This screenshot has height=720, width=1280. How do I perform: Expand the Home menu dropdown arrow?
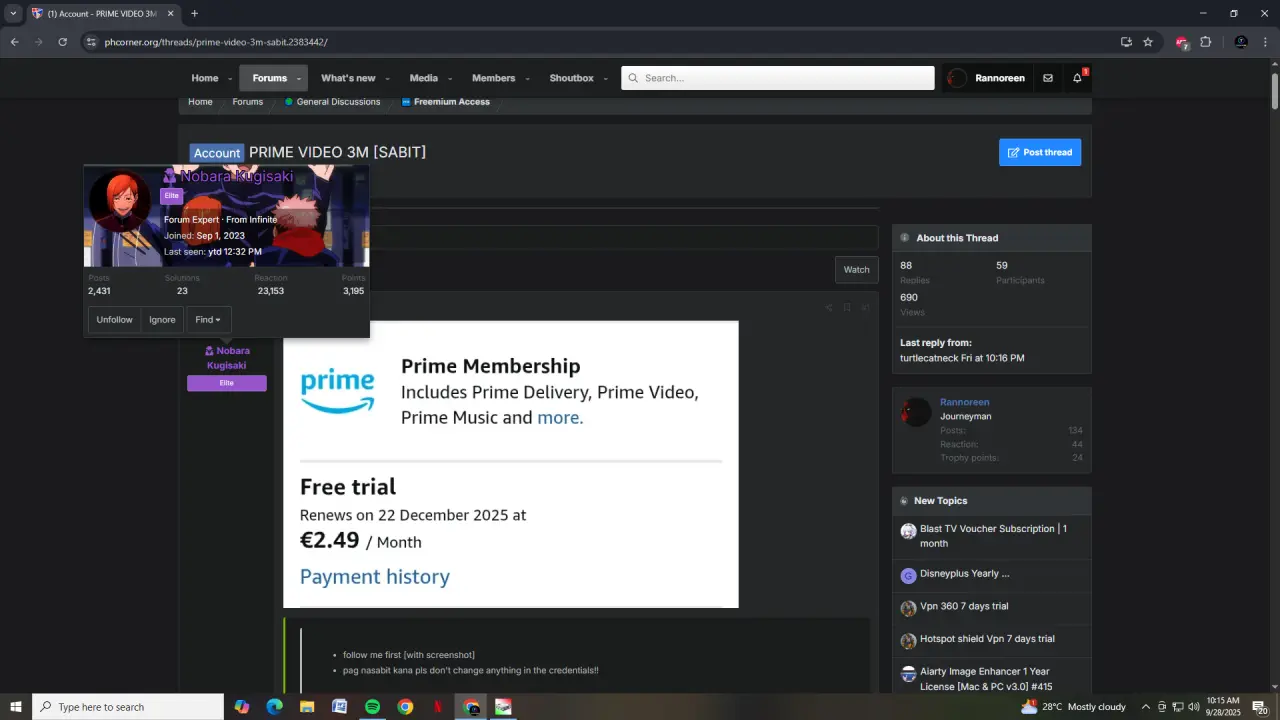[x=230, y=79]
